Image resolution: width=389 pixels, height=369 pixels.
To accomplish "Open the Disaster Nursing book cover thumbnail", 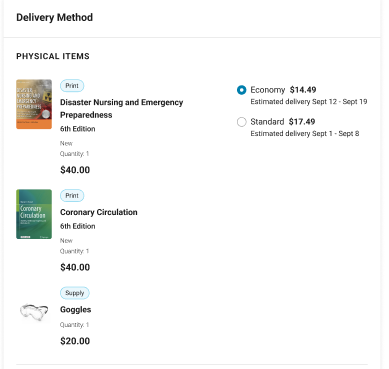I will (34, 104).
